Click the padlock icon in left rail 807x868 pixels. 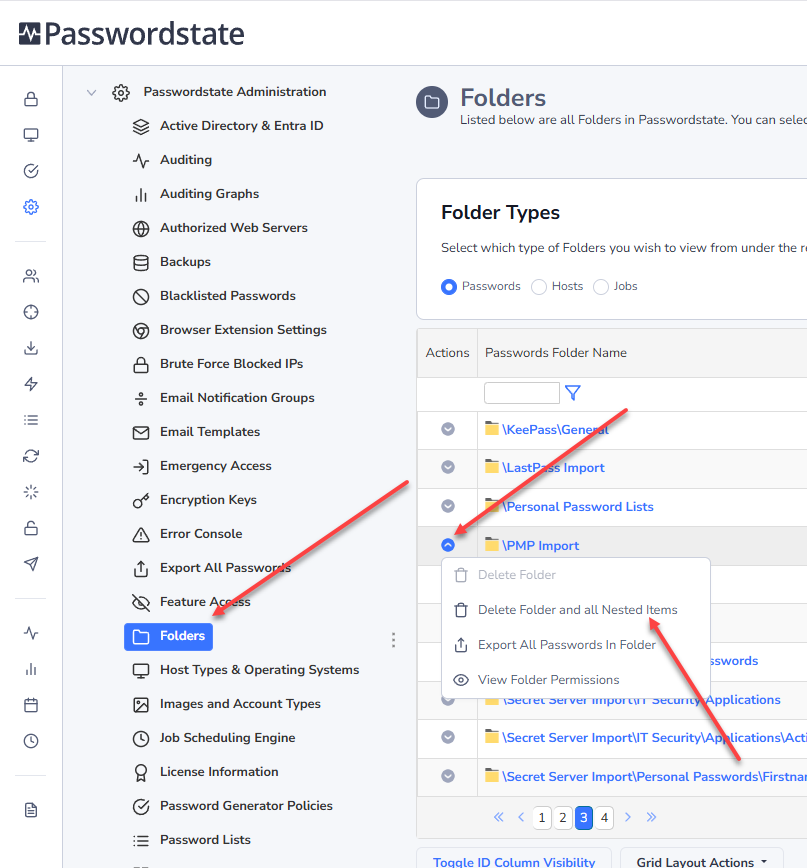31,99
